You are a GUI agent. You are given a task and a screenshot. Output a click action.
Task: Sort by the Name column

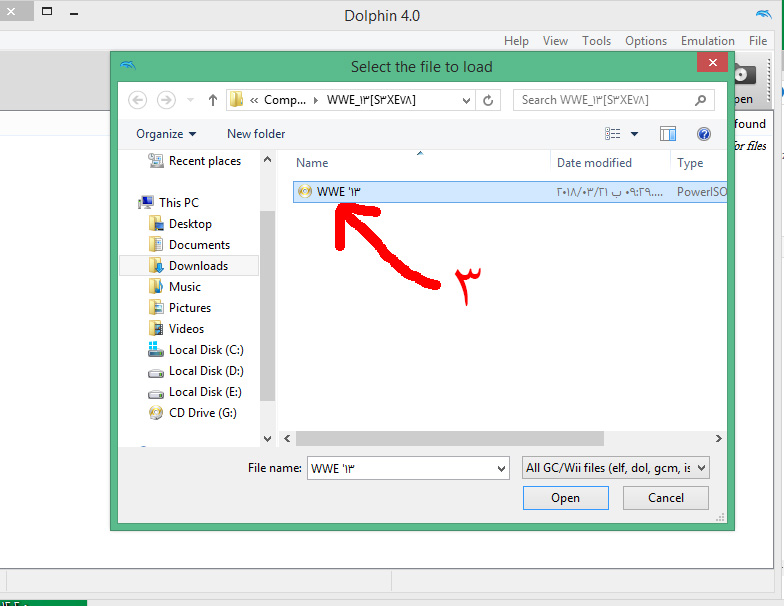[312, 163]
